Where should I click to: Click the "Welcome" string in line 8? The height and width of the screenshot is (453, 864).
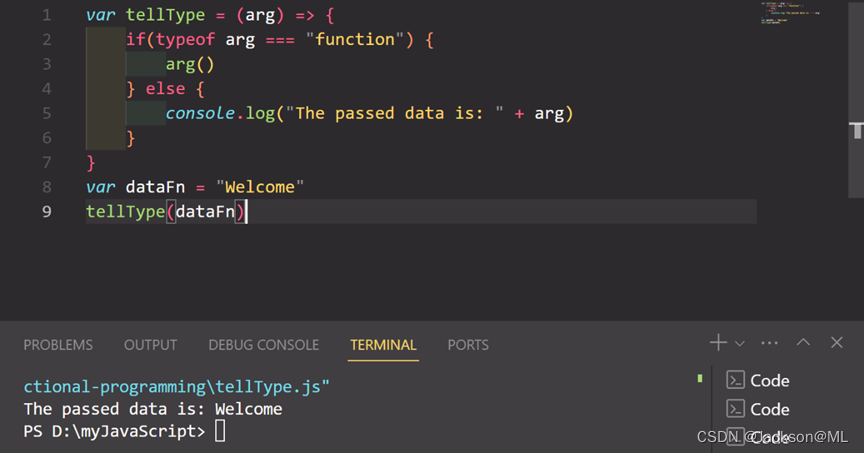point(264,187)
